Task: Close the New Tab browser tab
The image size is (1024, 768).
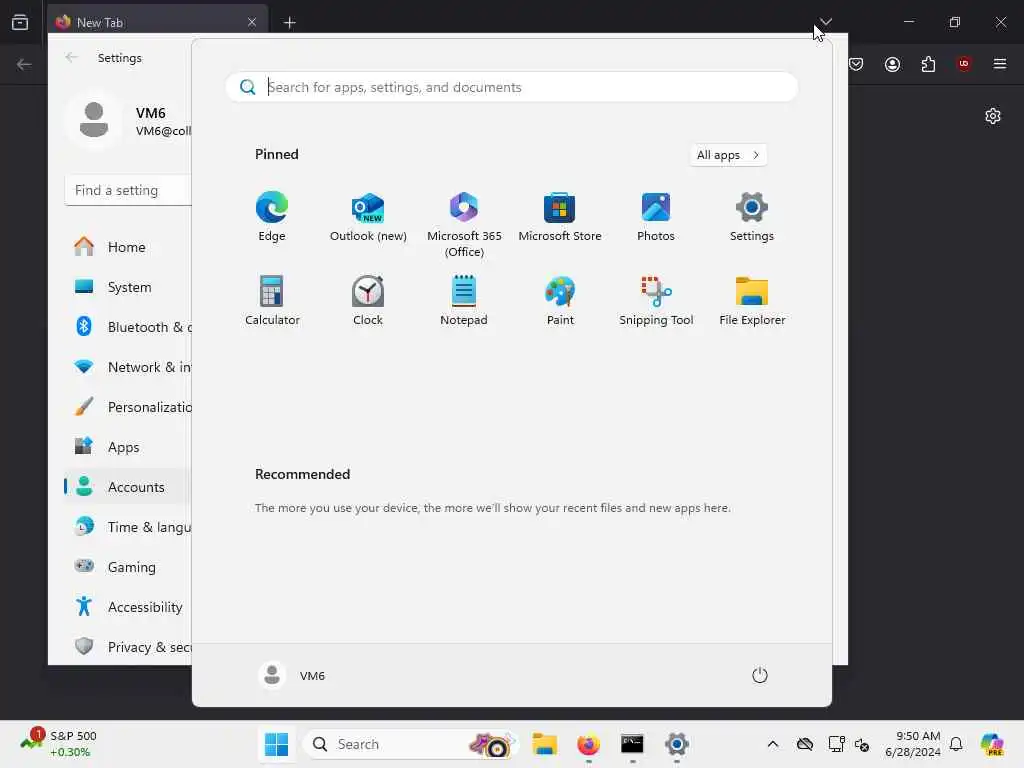Action: [x=252, y=22]
